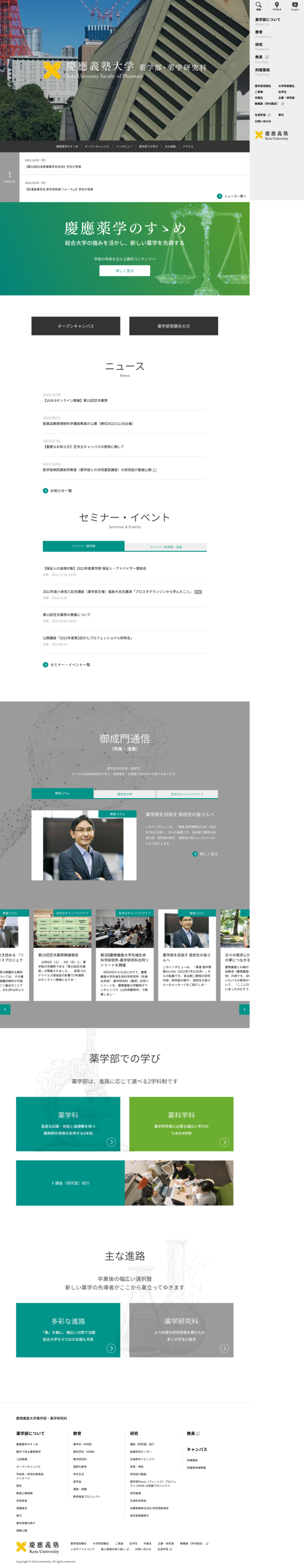Select アクセス in hero nav bar
The height and width of the screenshot is (1568, 304).
click(188, 147)
